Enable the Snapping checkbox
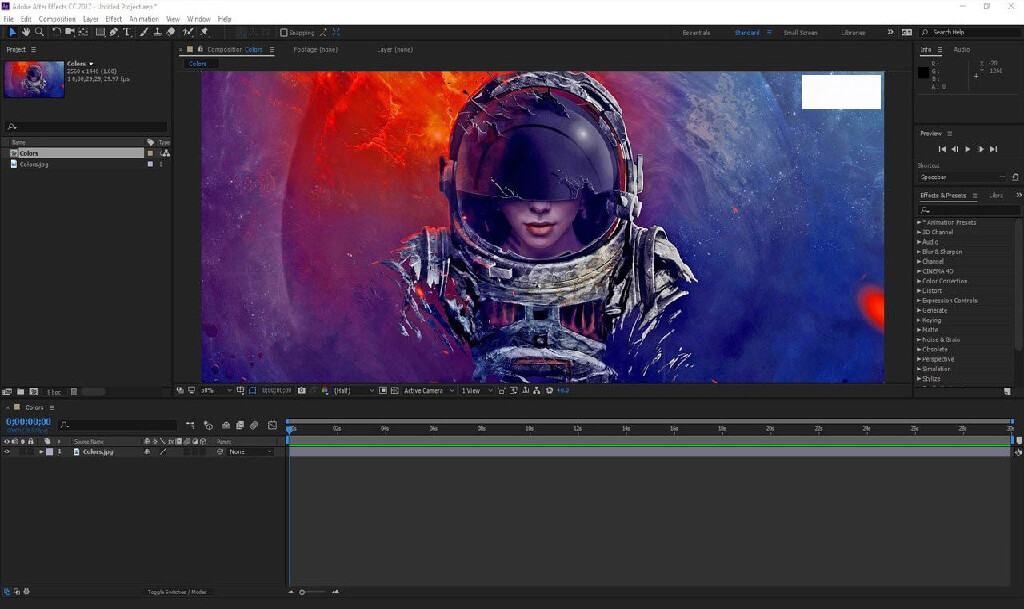Screen dimensions: 1024x609 coord(283,32)
